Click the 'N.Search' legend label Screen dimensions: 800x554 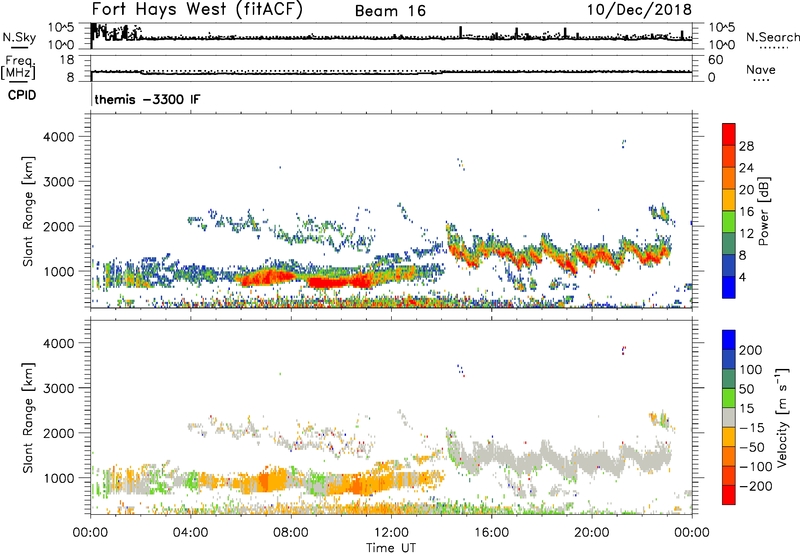pyautogui.click(x=772, y=37)
